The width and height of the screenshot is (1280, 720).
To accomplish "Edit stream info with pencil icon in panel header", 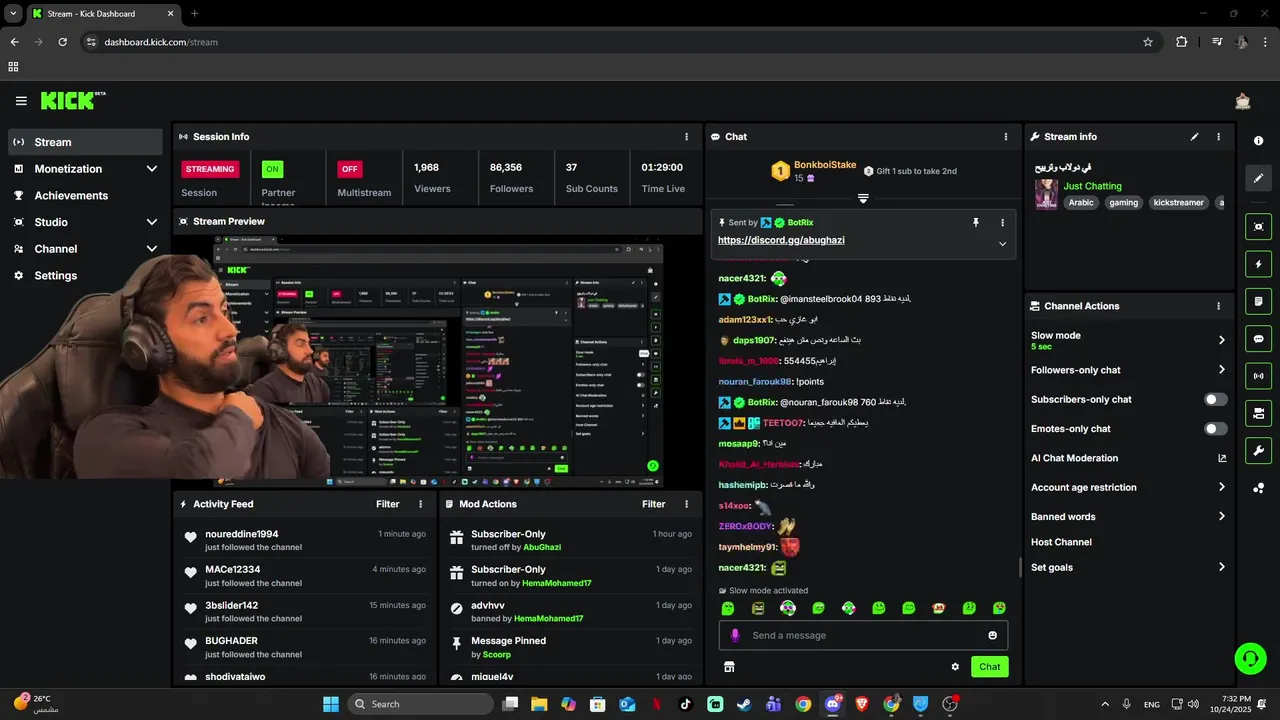I will [1194, 137].
